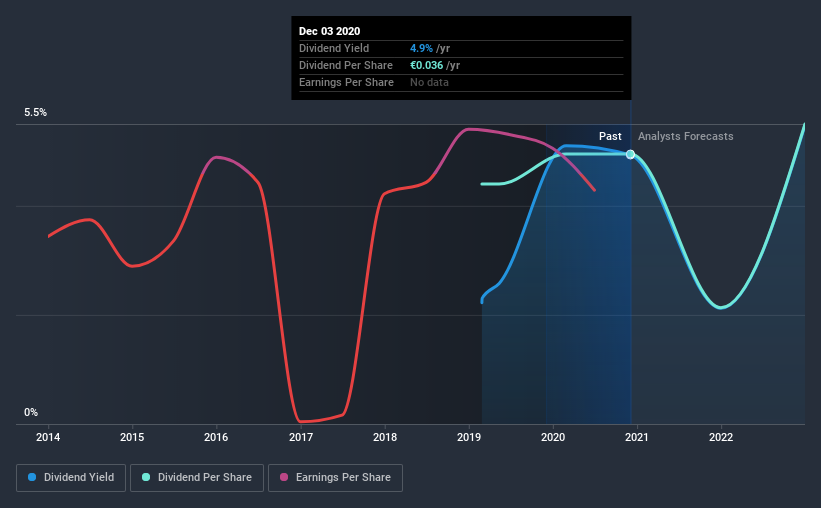Click the €0.036 dividend per share value
This screenshot has width=821, height=508.
pyautogui.click(x=426, y=65)
